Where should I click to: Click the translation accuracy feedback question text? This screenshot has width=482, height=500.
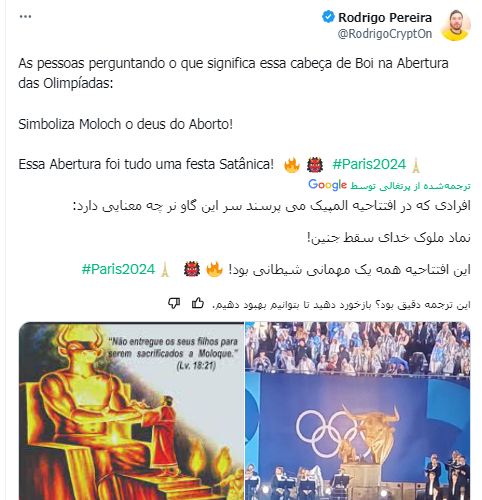[x=341, y=305]
